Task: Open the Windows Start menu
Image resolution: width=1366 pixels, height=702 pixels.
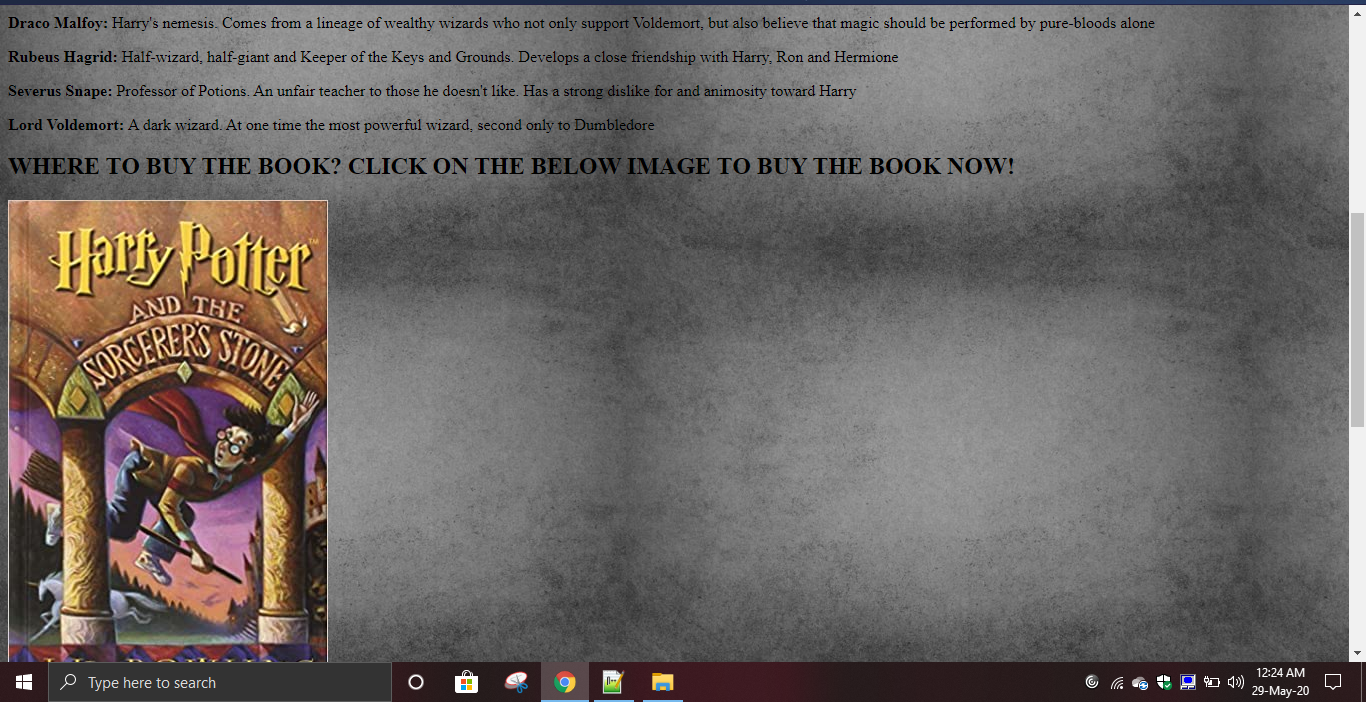Action: tap(22, 682)
